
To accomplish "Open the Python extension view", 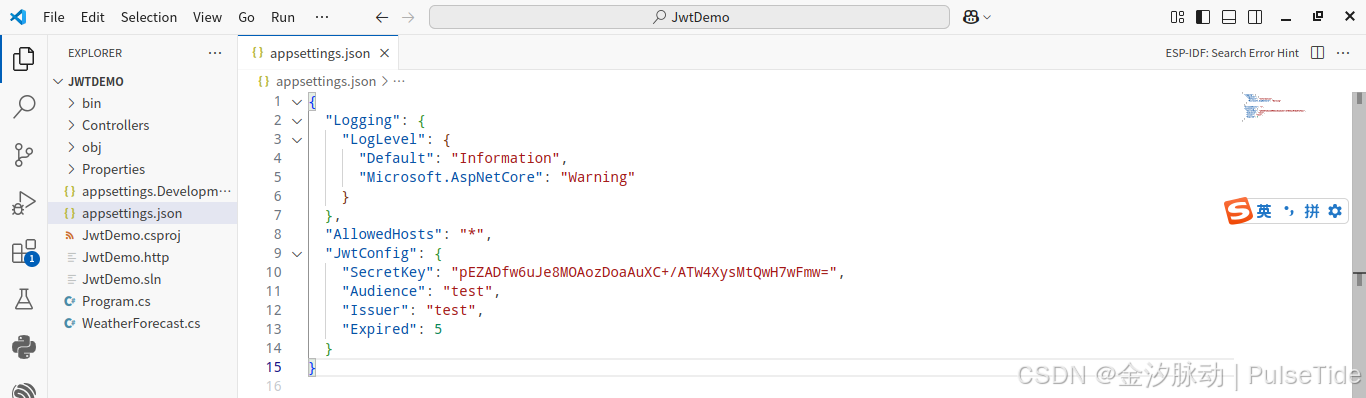I will click(24, 347).
